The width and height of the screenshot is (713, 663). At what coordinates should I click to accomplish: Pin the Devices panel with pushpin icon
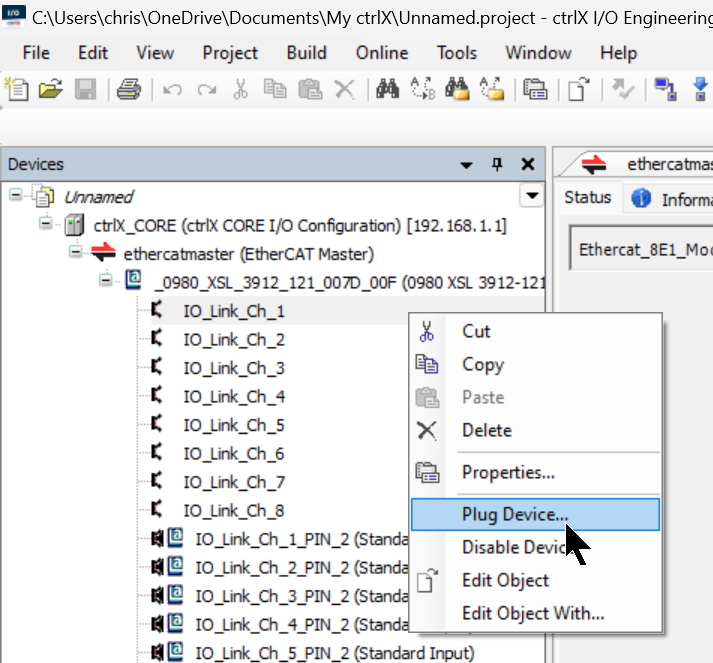[497, 164]
